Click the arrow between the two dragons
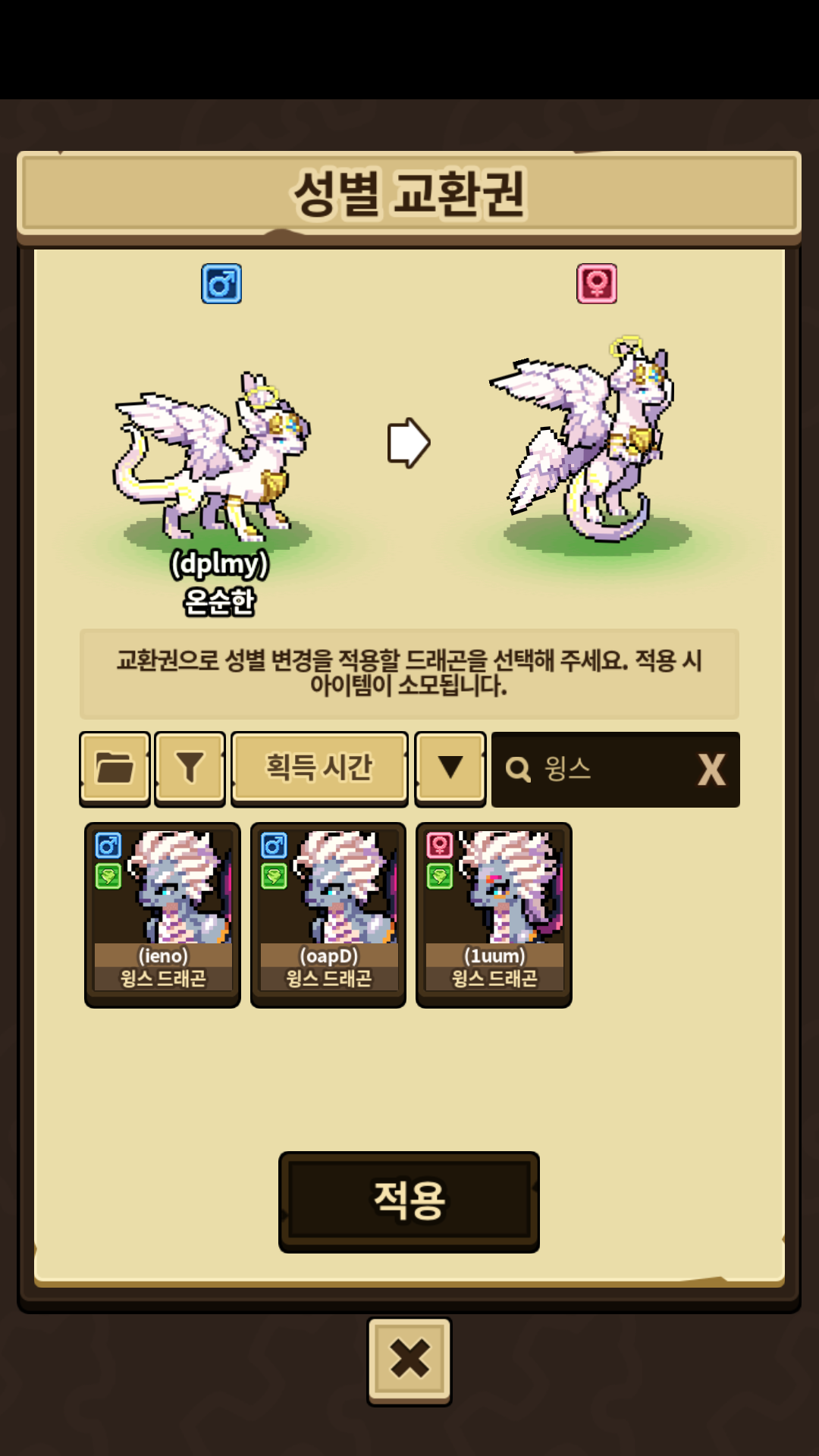The image size is (819, 1456). point(409,442)
